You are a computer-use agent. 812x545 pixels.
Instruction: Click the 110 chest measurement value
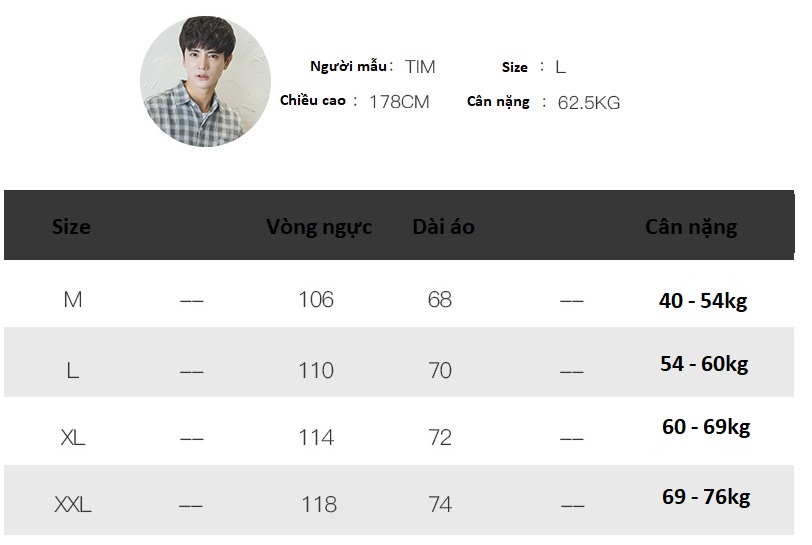click(x=316, y=370)
